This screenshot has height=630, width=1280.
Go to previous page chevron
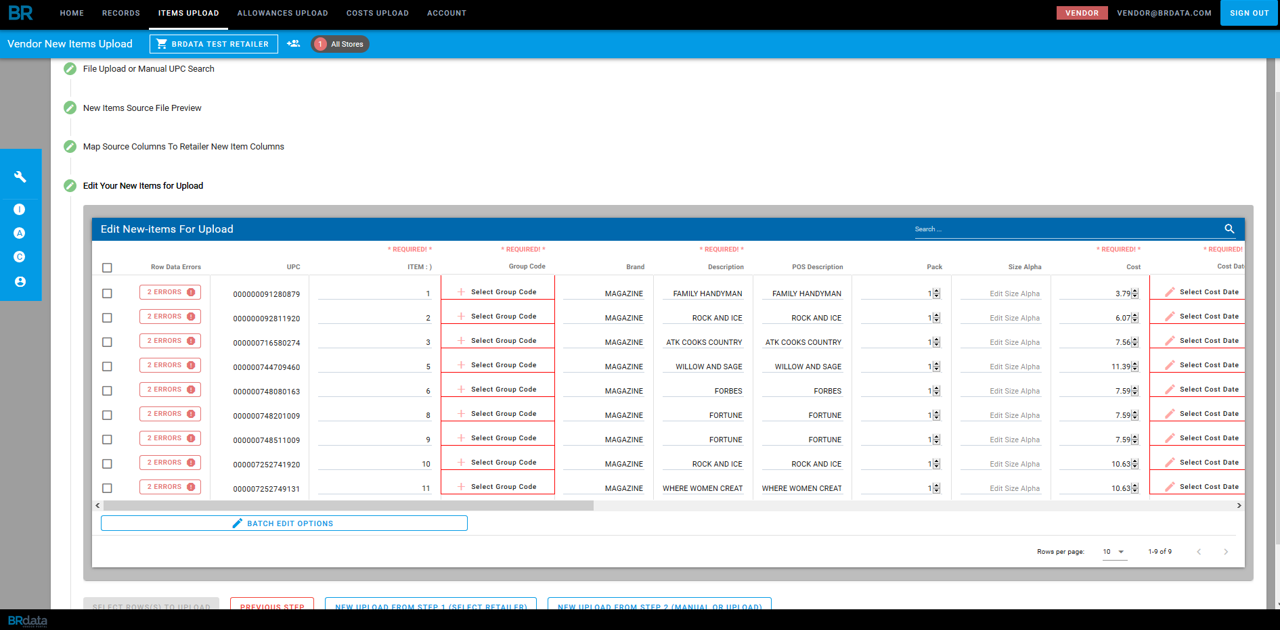pyautogui.click(x=1199, y=552)
